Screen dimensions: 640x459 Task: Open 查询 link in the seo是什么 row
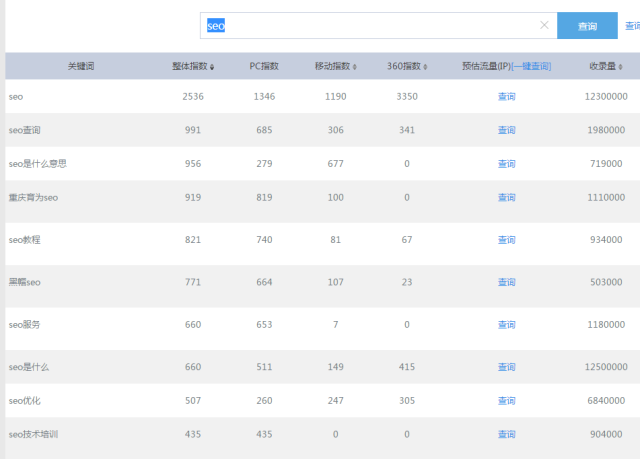coord(507,367)
